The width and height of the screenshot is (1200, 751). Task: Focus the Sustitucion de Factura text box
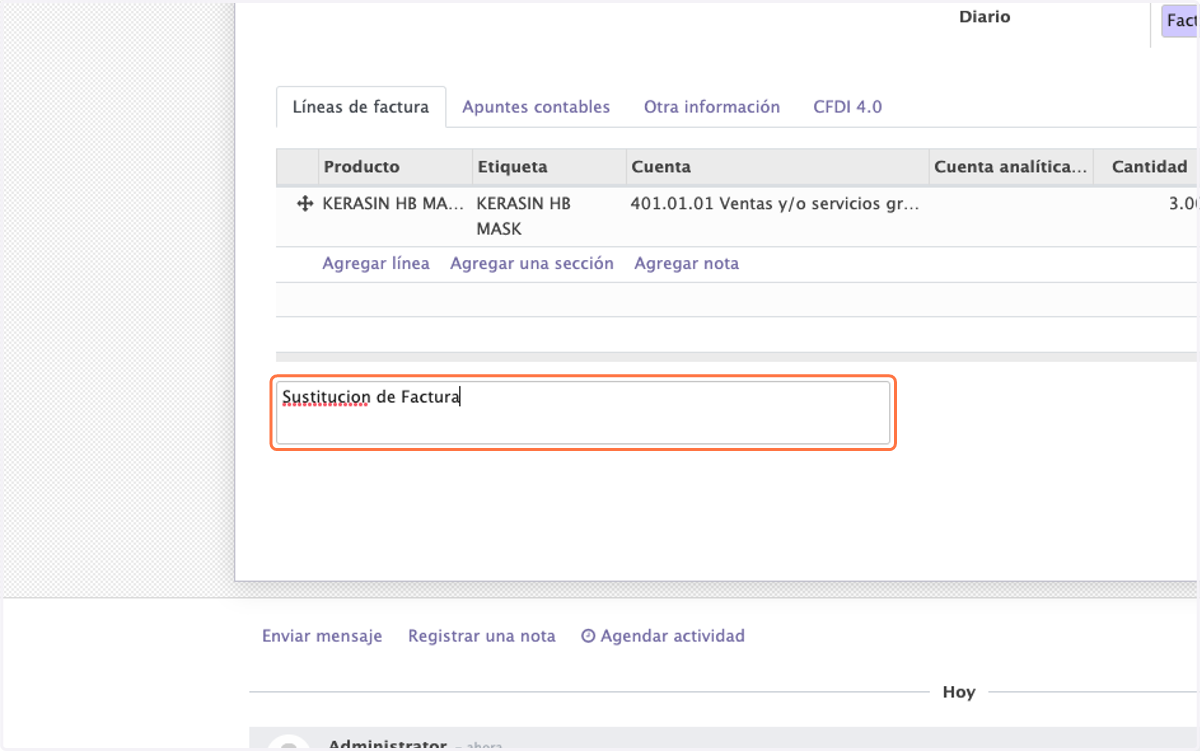(583, 412)
